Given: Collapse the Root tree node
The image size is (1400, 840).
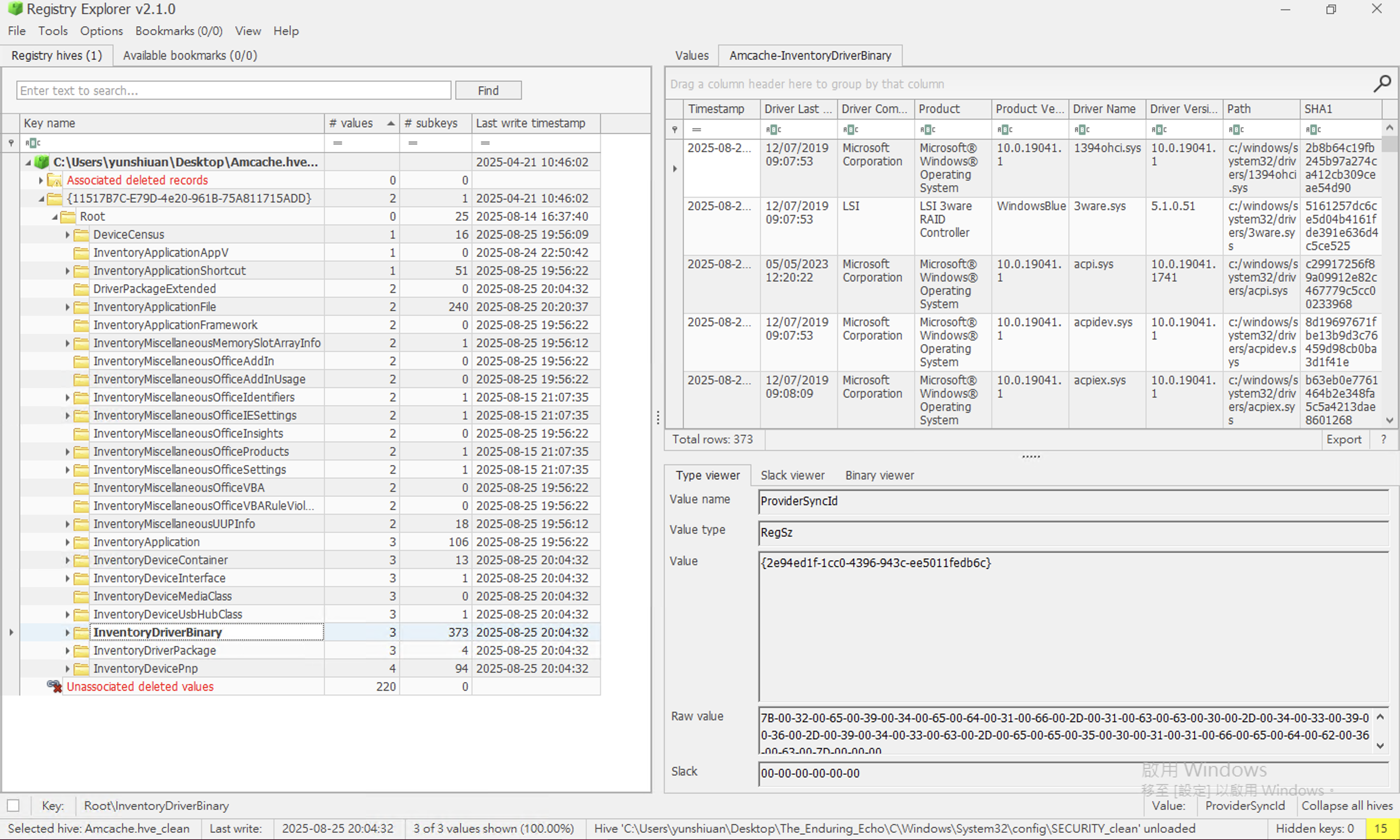Looking at the screenshot, I should [55, 216].
